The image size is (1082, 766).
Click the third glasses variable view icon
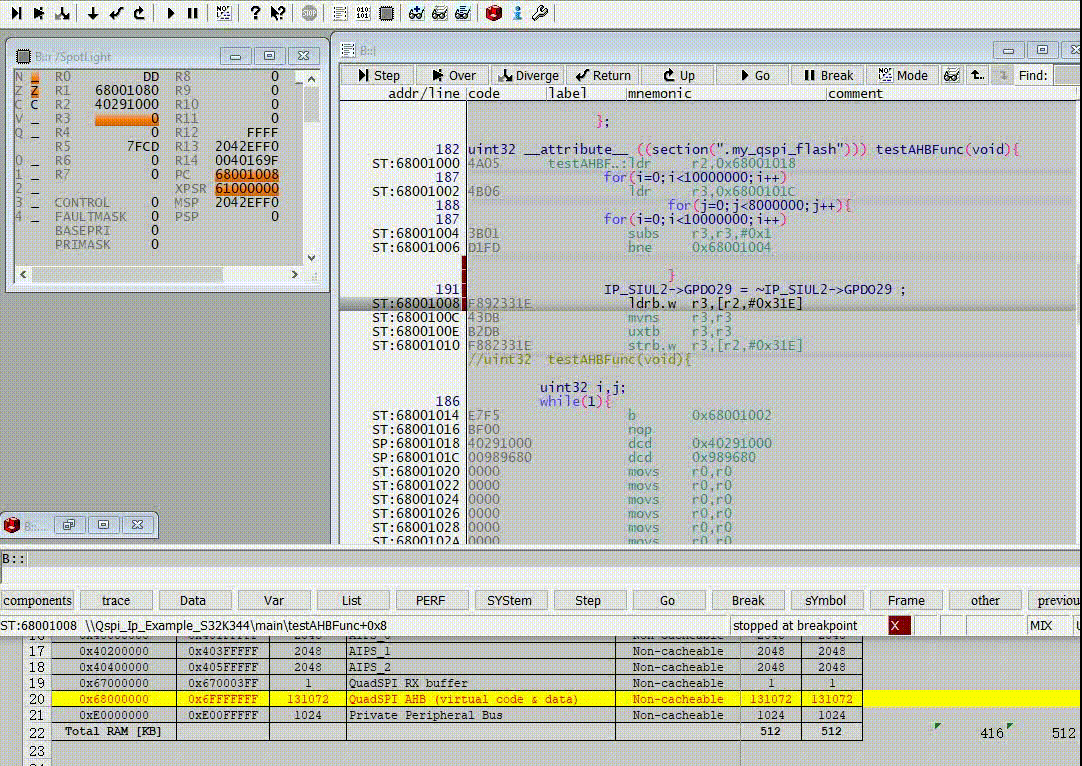463,12
